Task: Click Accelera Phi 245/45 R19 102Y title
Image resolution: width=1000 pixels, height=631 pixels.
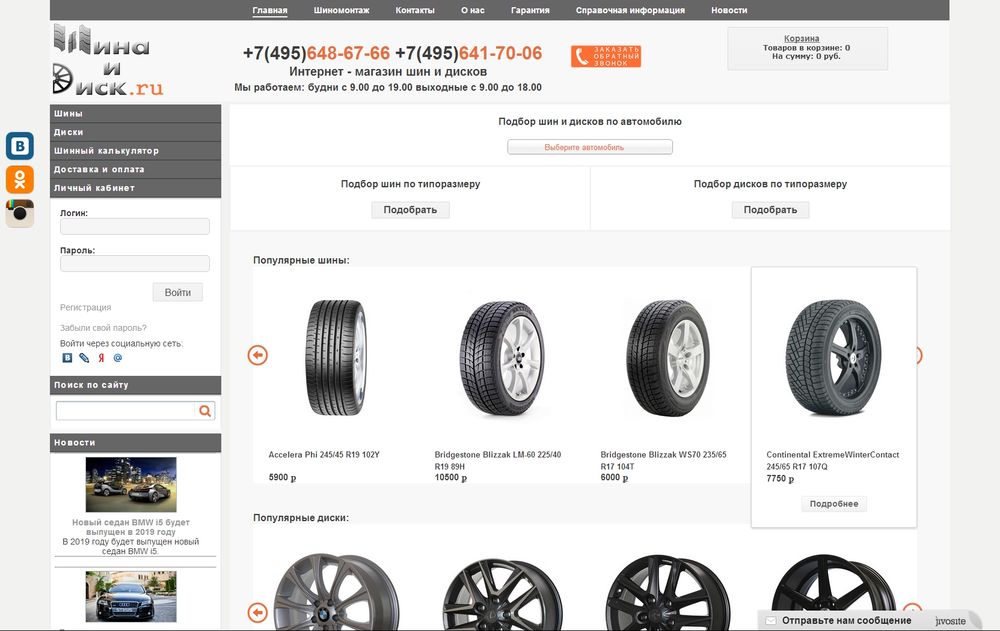Action: point(324,455)
